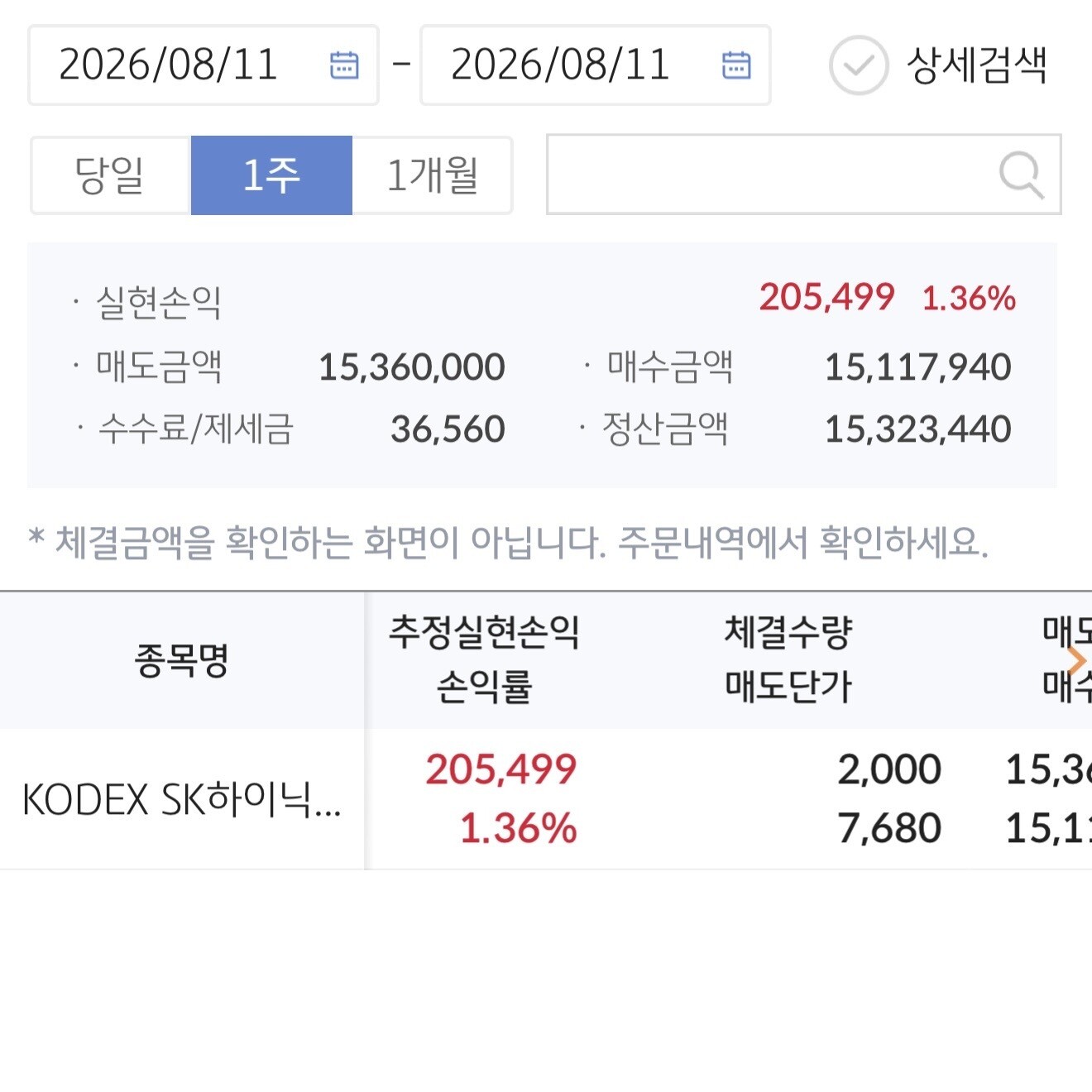Select the 1개월 period tab
Viewport: 1092px width, 1092px height.
(432, 175)
